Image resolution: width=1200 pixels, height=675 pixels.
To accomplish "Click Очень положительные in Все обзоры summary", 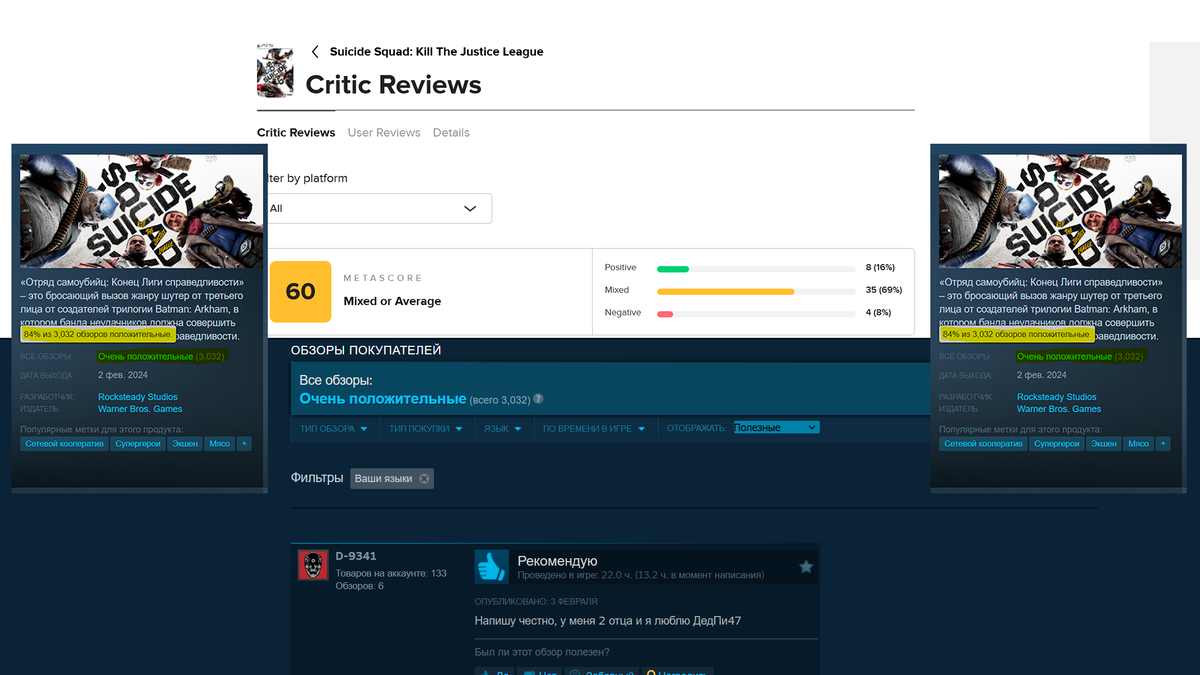I will pyautogui.click(x=383, y=399).
